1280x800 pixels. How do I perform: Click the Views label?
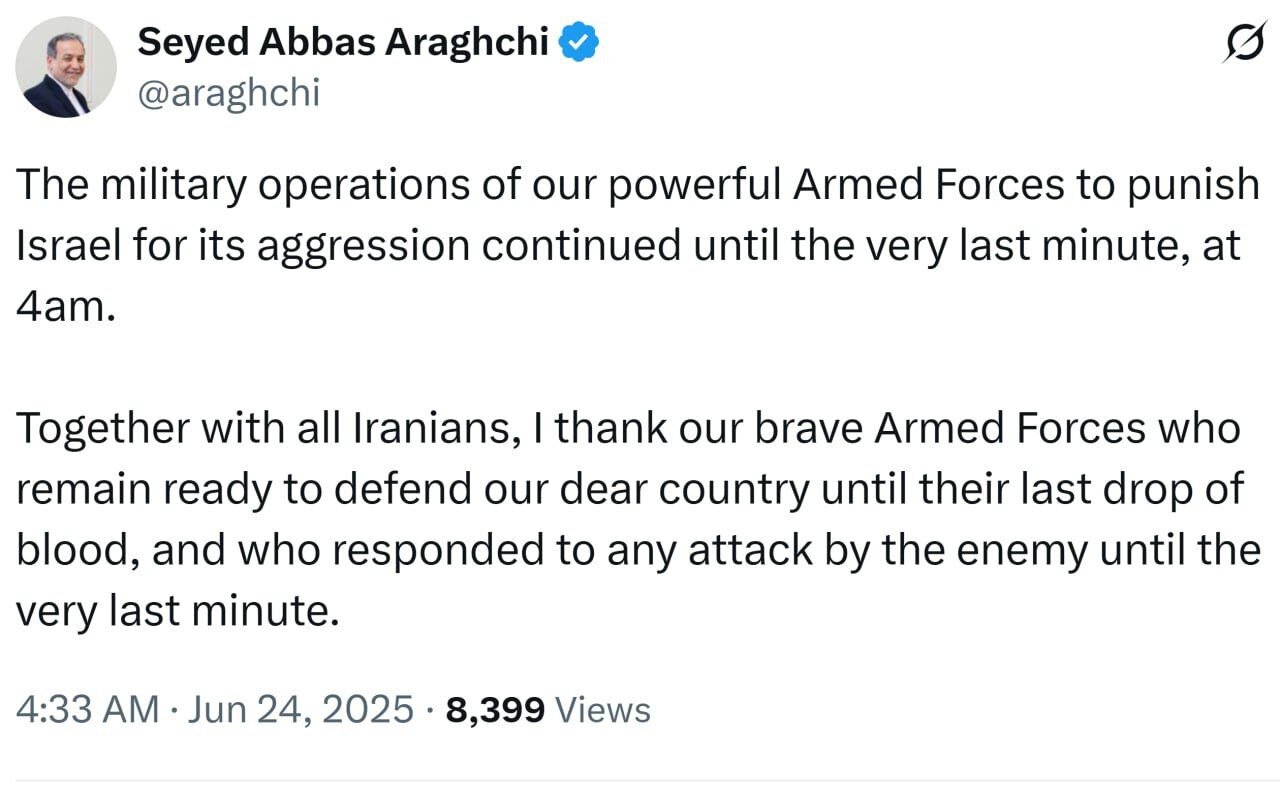(602, 709)
